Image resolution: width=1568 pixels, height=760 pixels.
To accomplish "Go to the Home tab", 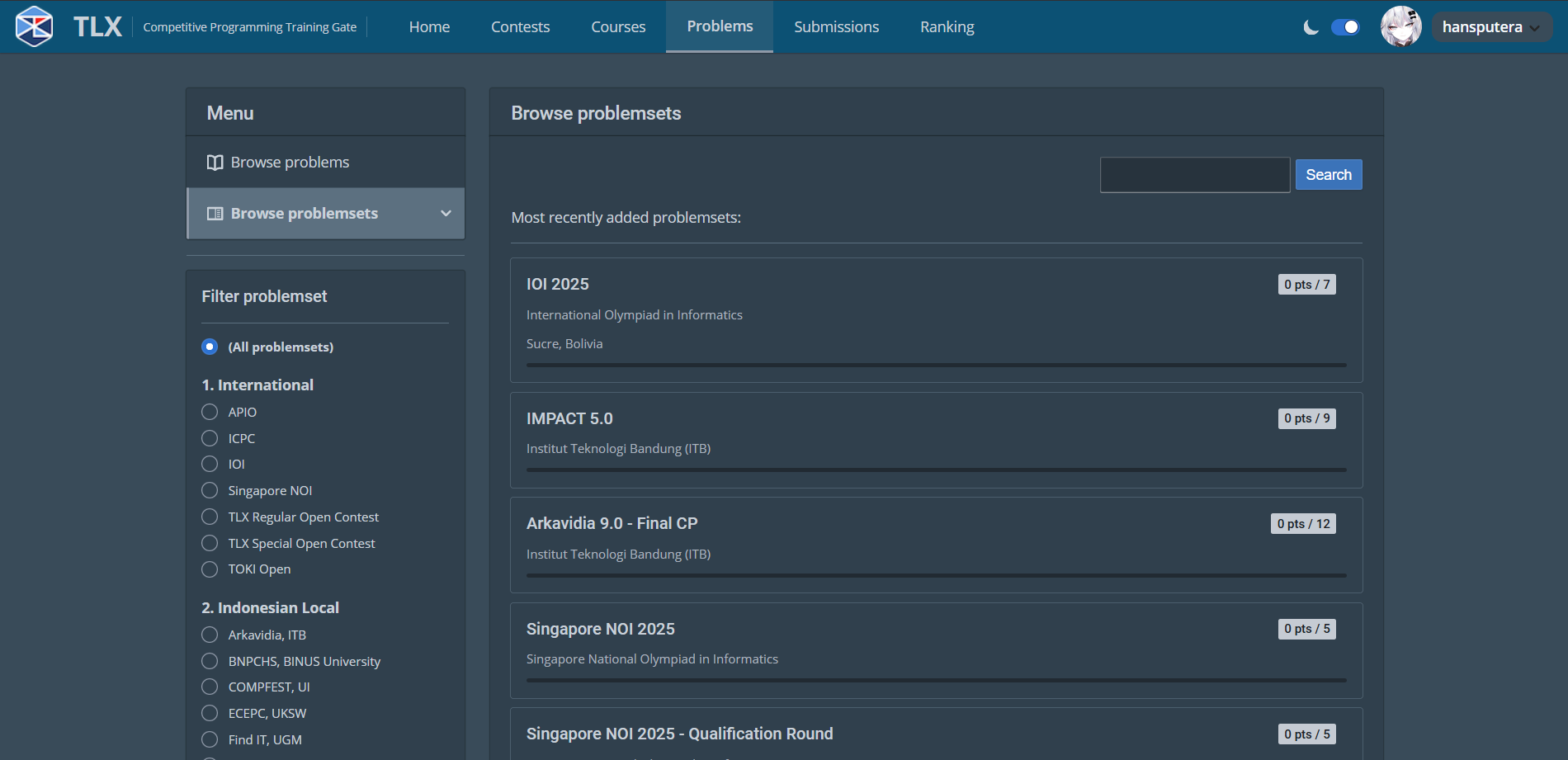I will pos(429,27).
